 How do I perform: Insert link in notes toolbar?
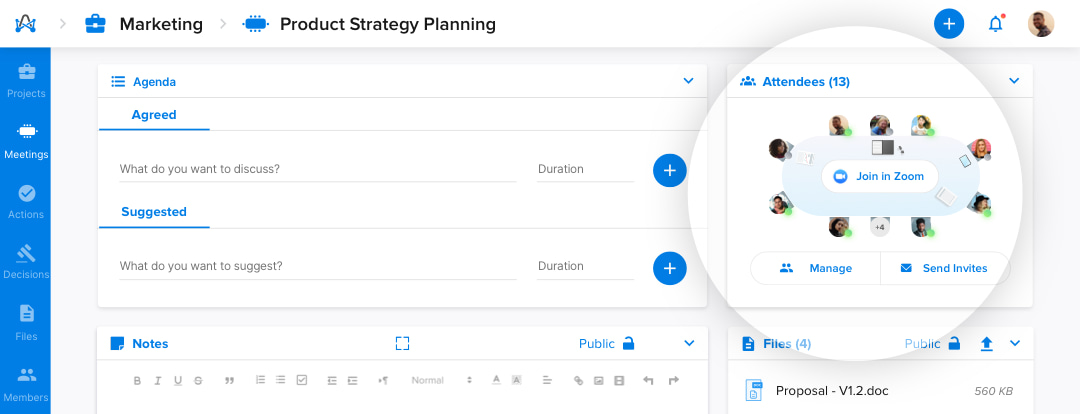578,380
